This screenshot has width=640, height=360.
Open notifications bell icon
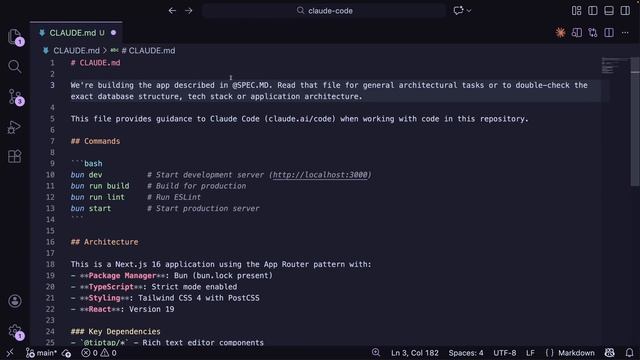(629, 353)
